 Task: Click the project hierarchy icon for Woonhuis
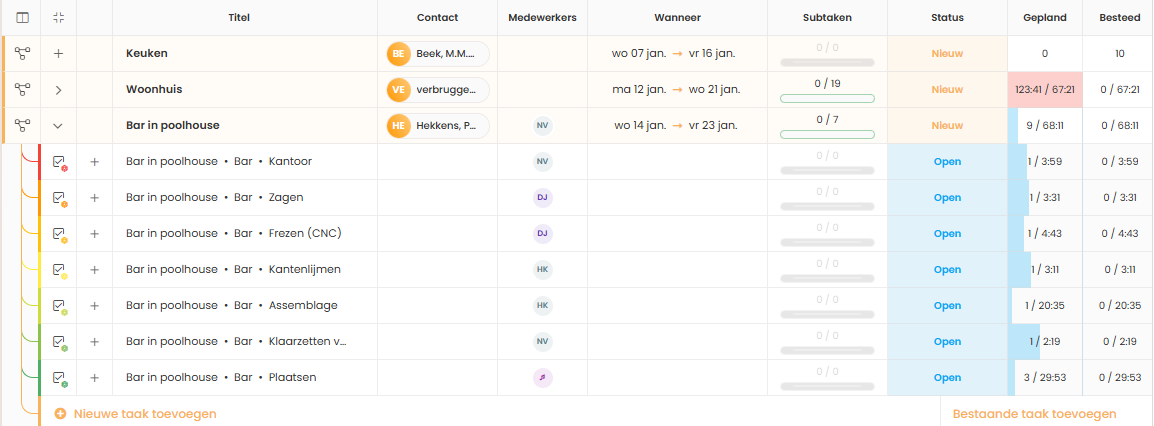[22, 89]
